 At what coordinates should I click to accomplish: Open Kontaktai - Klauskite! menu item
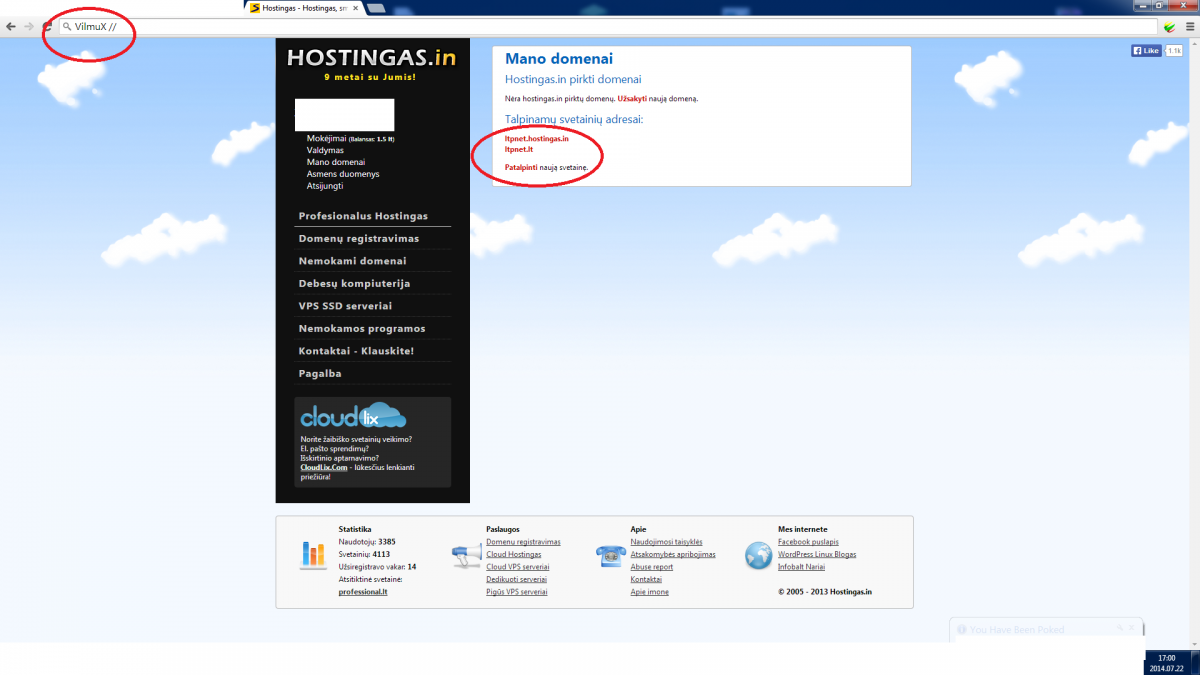click(x=356, y=351)
